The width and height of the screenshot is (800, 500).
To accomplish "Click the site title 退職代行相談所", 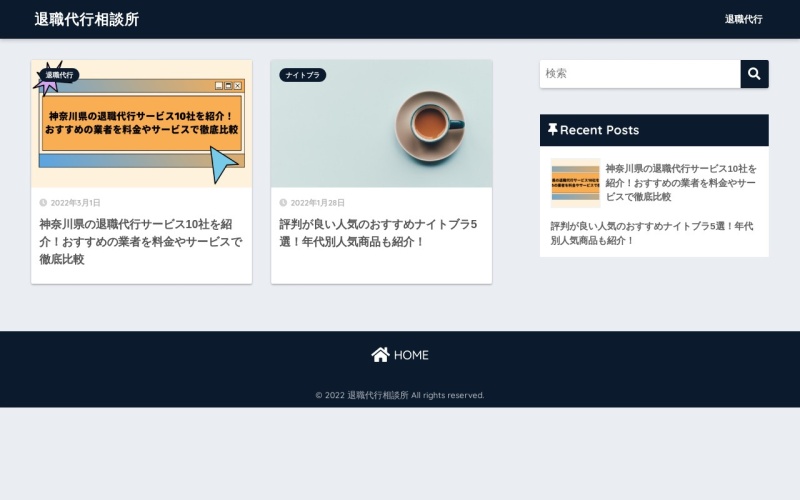I will coord(87,19).
